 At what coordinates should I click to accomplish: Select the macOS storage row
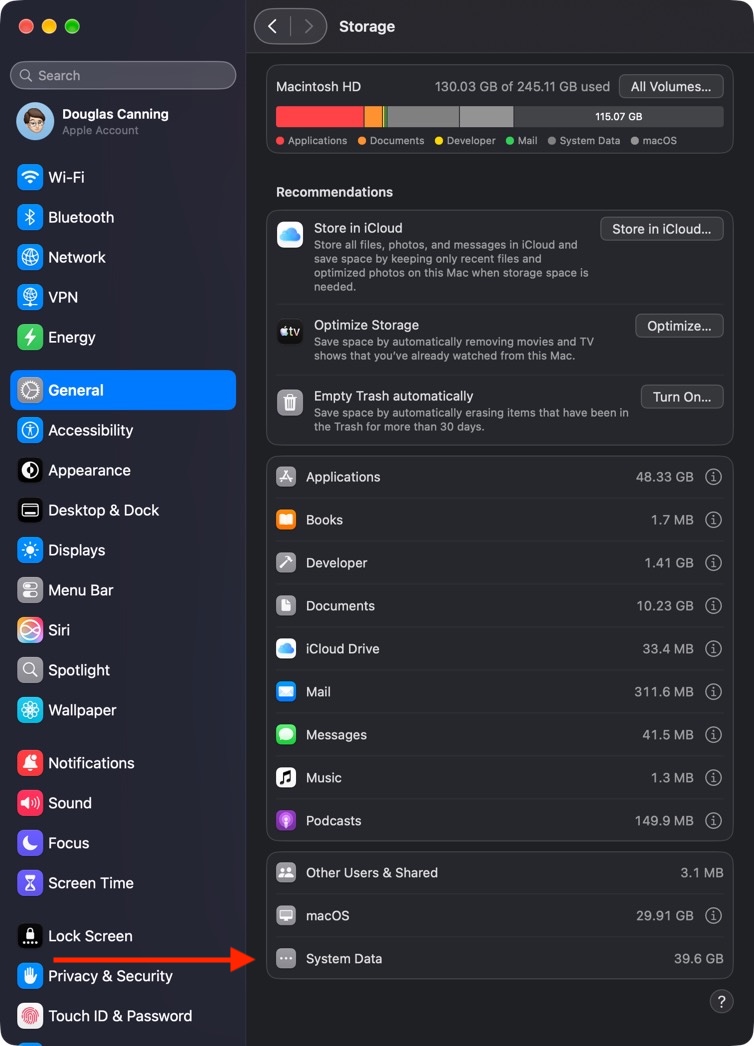pos(499,915)
